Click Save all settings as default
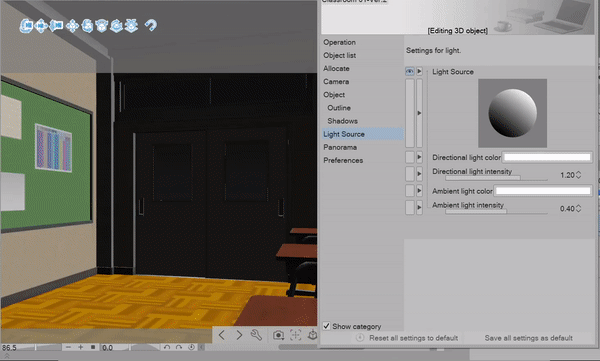The height and width of the screenshot is (361, 600). pyautogui.click(x=528, y=338)
